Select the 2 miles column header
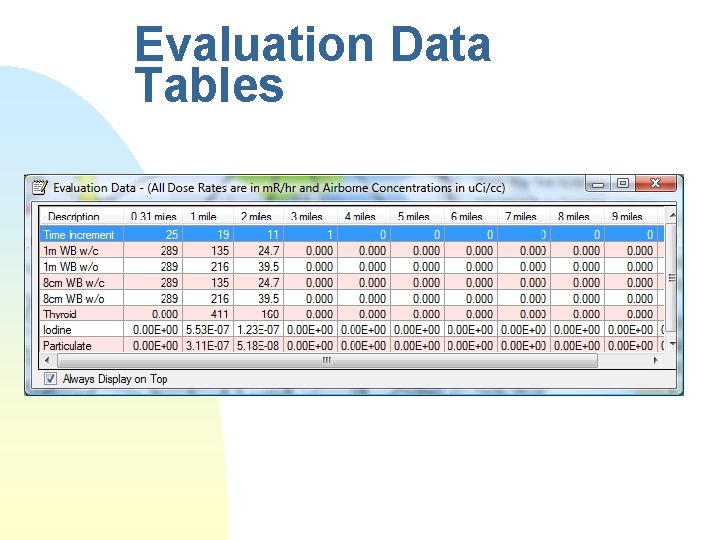Image resolution: width=720 pixels, height=540 pixels. [x=259, y=216]
